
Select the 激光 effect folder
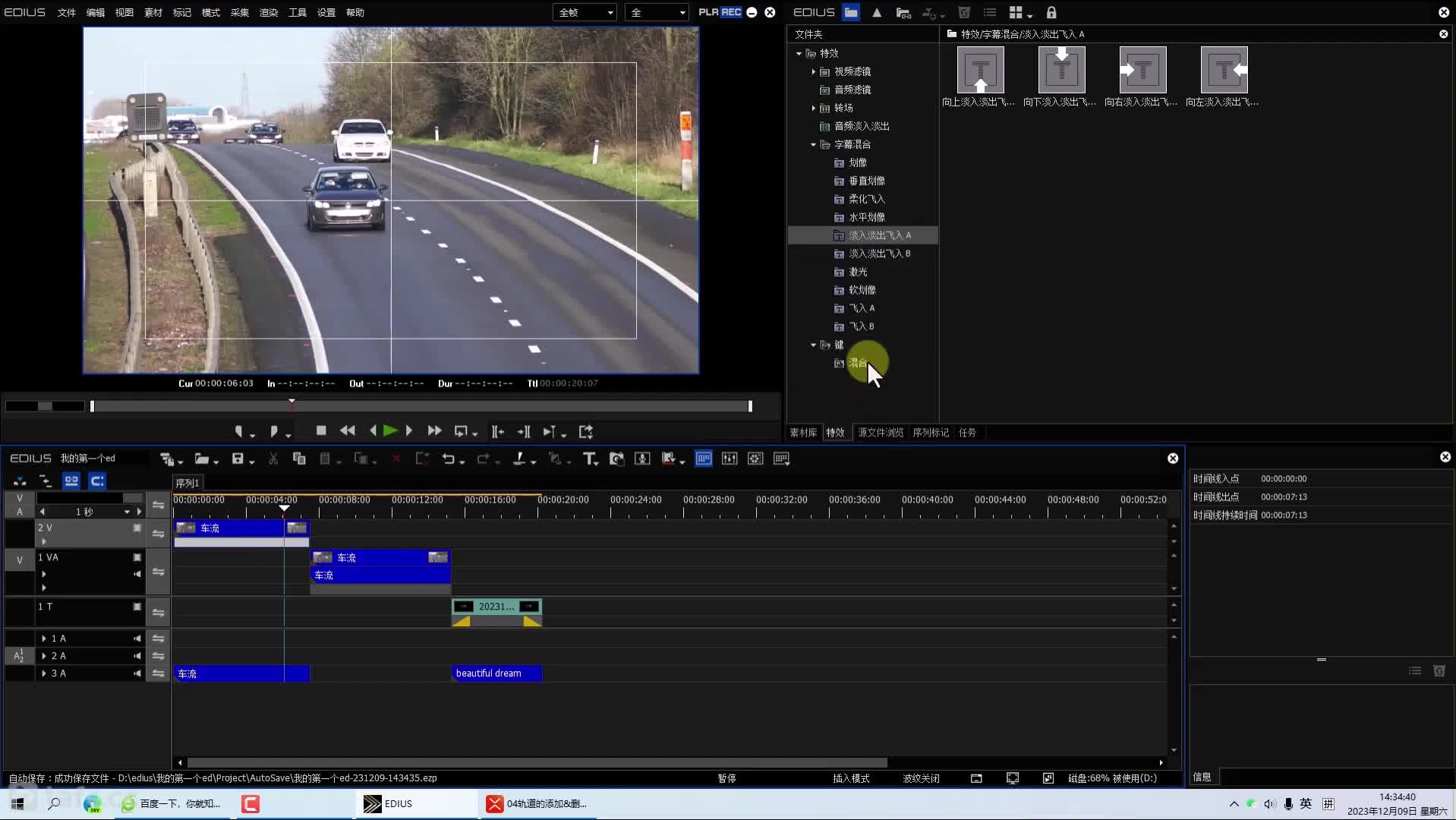pyautogui.click(x=858, y=272)
